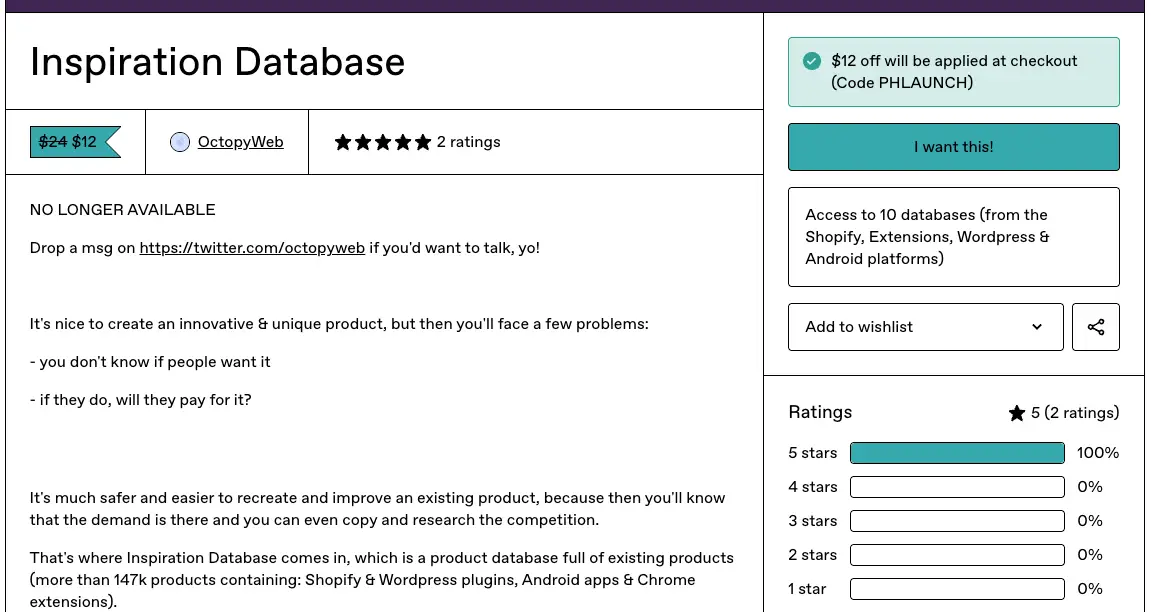Click the Access to 10 databases box

(954, 237)
